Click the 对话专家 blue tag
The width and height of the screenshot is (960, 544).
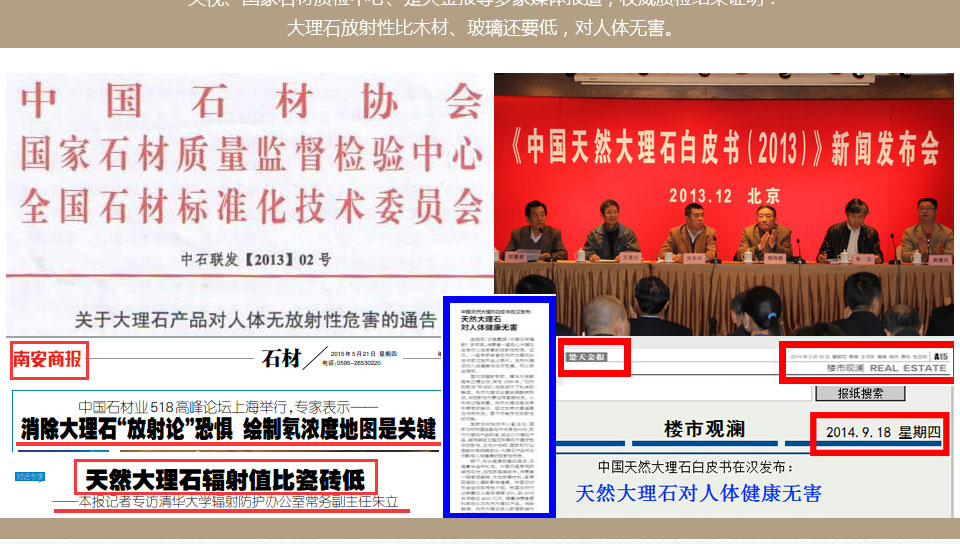(x=29, y=476)
